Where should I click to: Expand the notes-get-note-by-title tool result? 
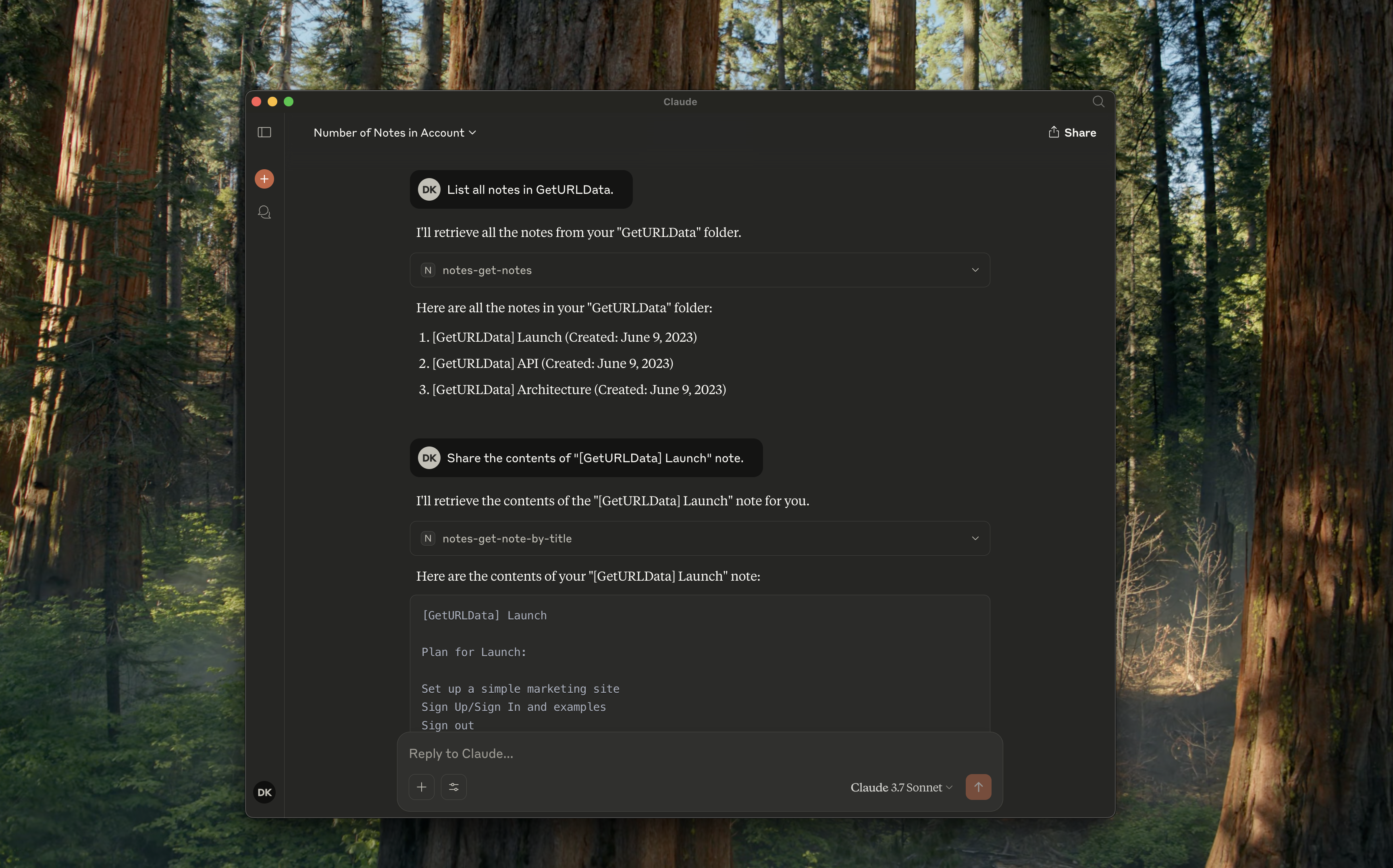pyautogui.click(x=974, y=538)
